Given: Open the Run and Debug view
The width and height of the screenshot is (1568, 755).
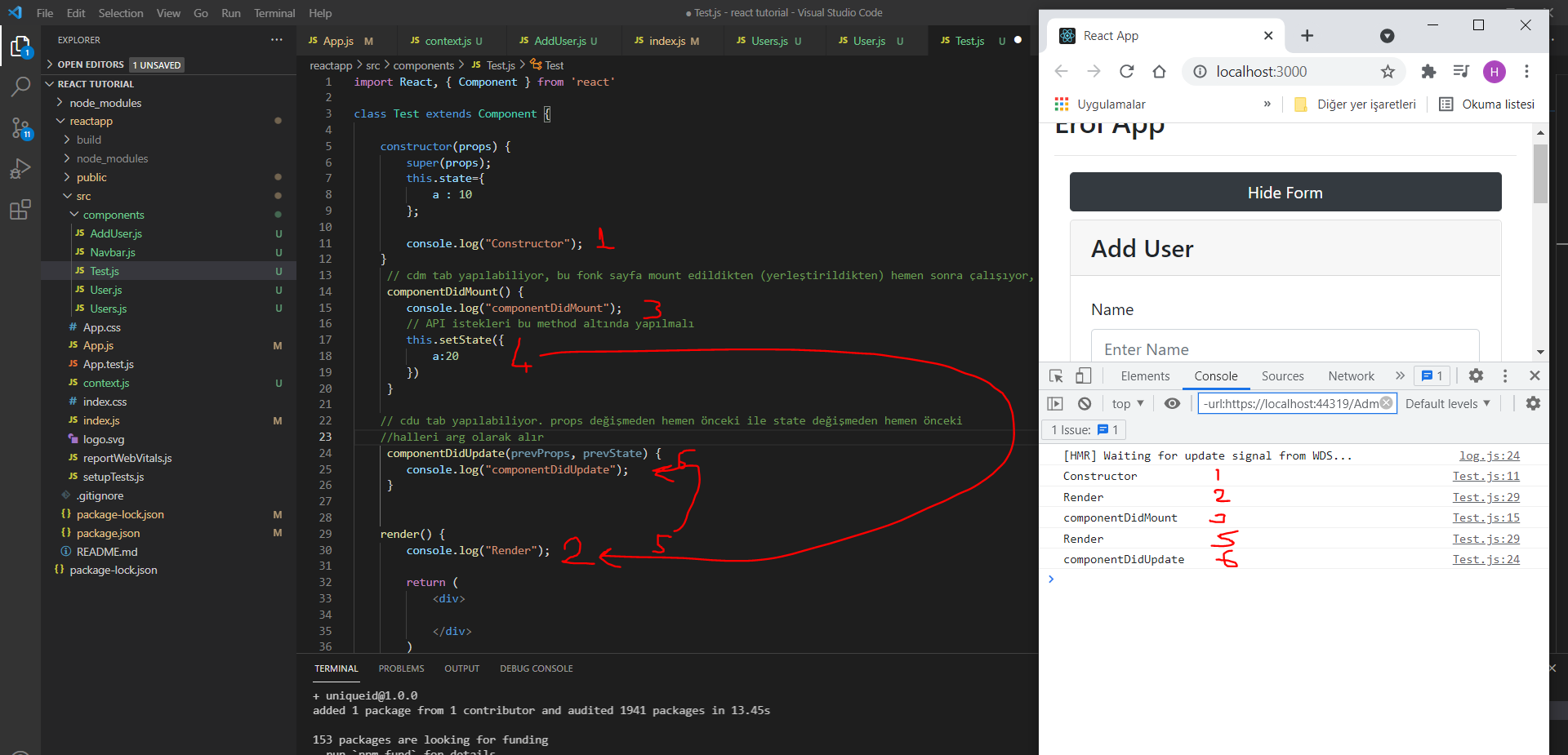Looking at the screenshot, I should (x=20, y=169).
